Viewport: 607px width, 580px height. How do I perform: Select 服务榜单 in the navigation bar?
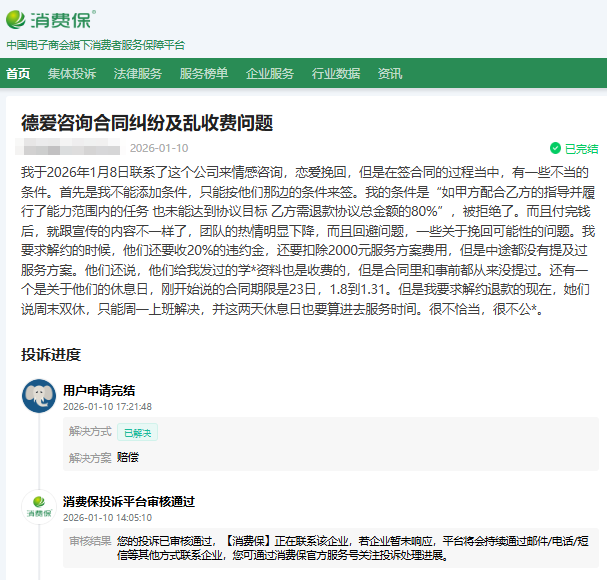pyautogui.click(x=204, y=73)
